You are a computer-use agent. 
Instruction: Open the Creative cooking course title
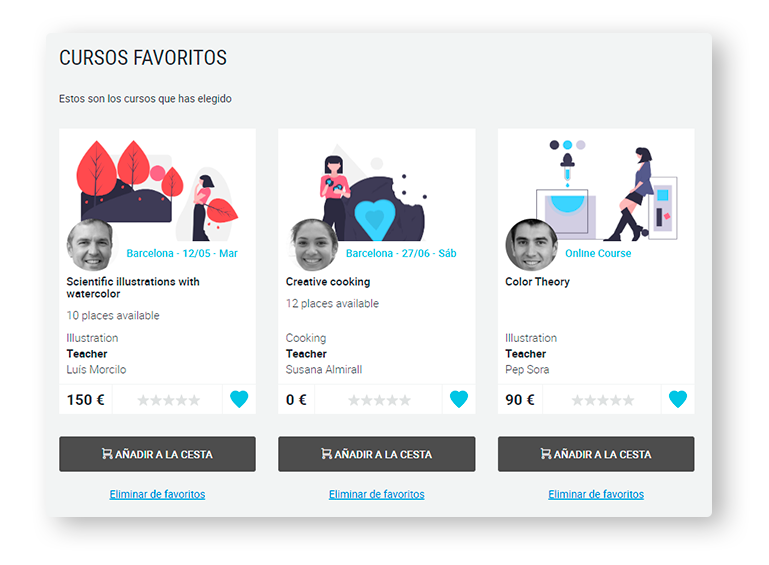328,282
